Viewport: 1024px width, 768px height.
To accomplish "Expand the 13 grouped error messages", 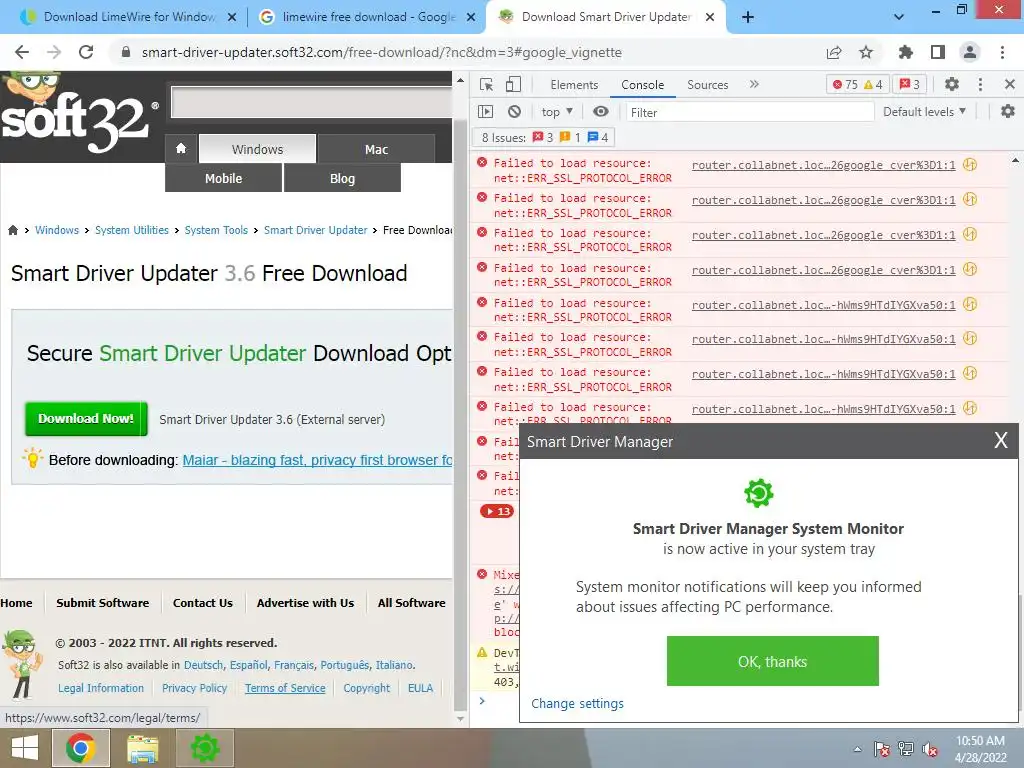I will tap(497, 511).
